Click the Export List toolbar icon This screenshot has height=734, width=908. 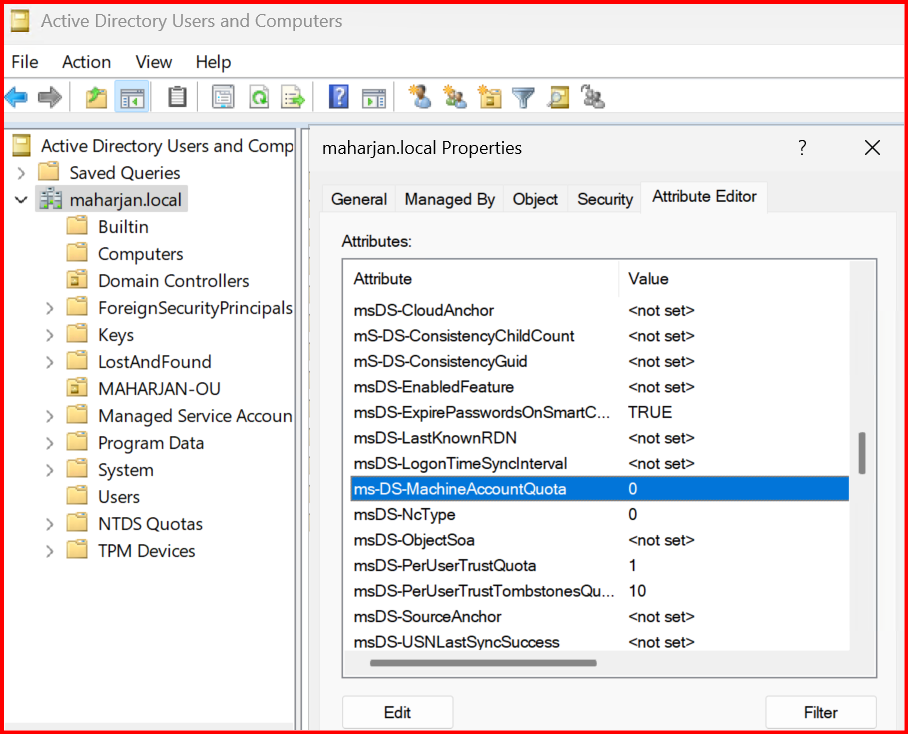(292, 97)
